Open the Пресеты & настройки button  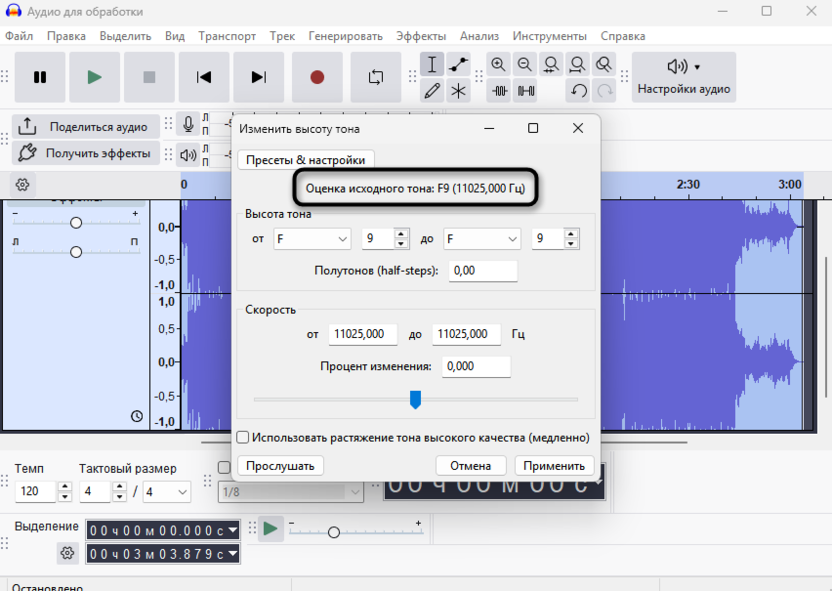tap(306, 160)
